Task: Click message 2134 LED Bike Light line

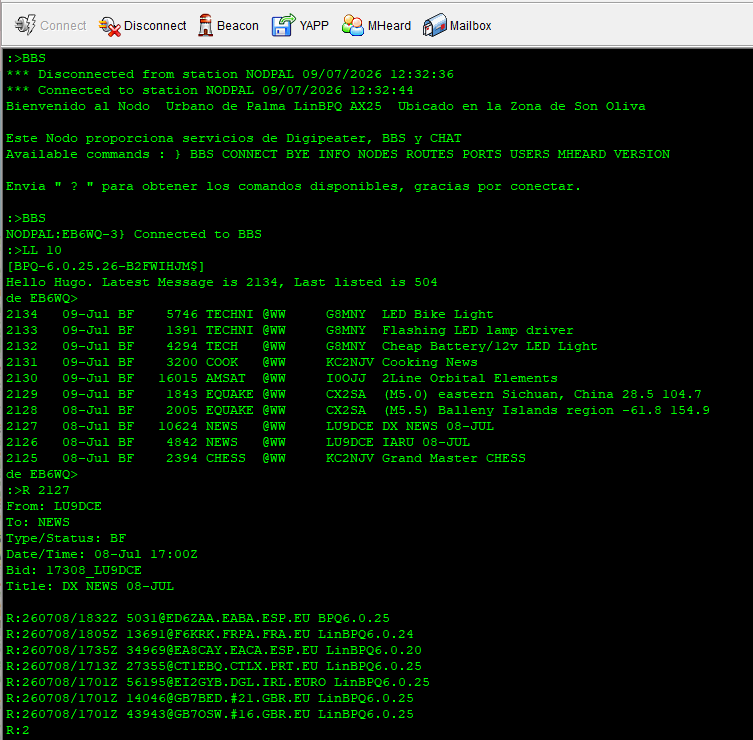Action: coord(250,315)
